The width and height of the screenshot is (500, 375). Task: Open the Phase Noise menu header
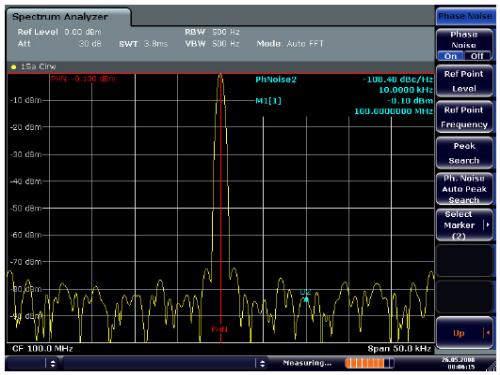coord(465,16)
